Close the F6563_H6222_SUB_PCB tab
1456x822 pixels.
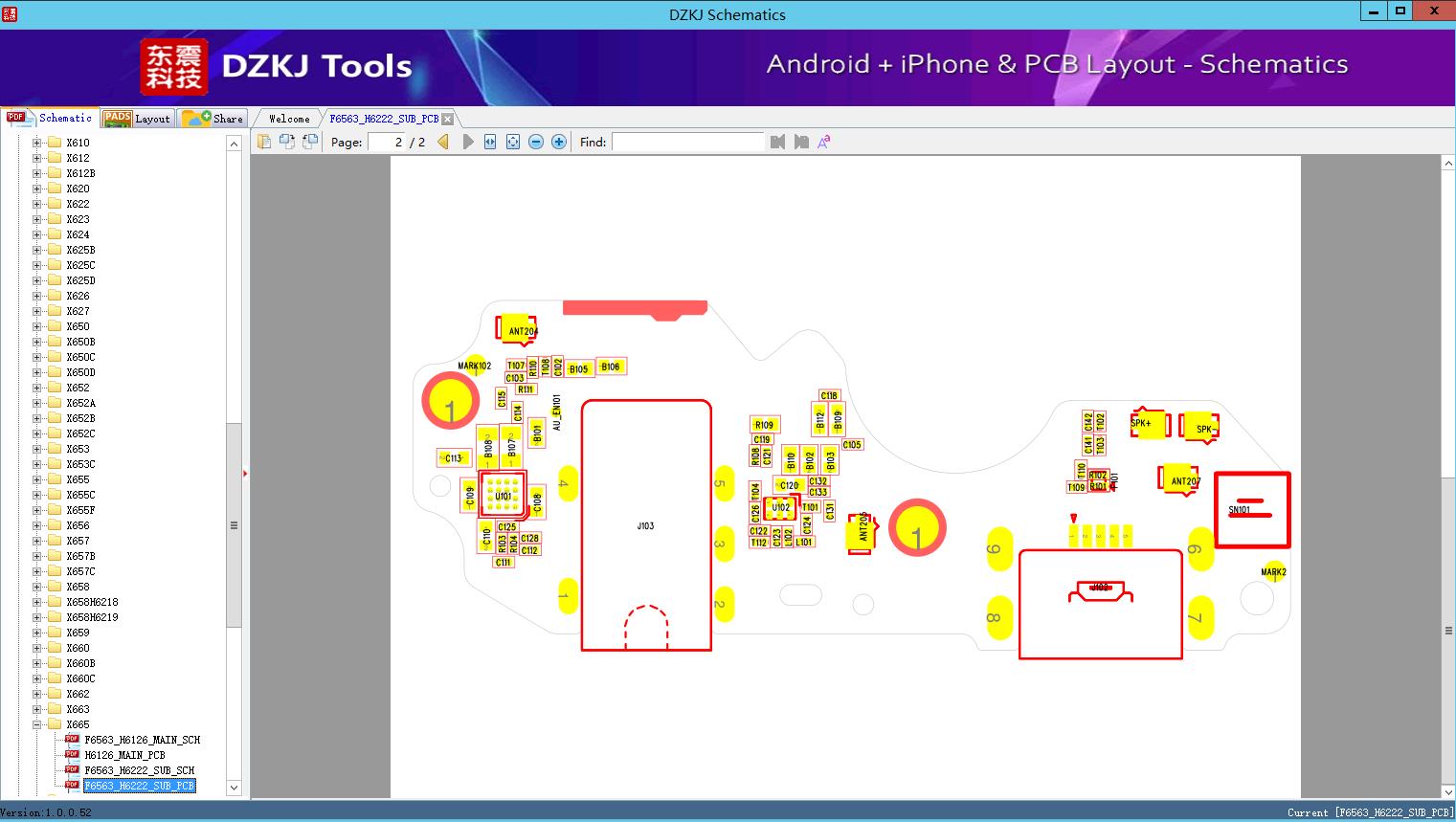click(x=447, y=119)
